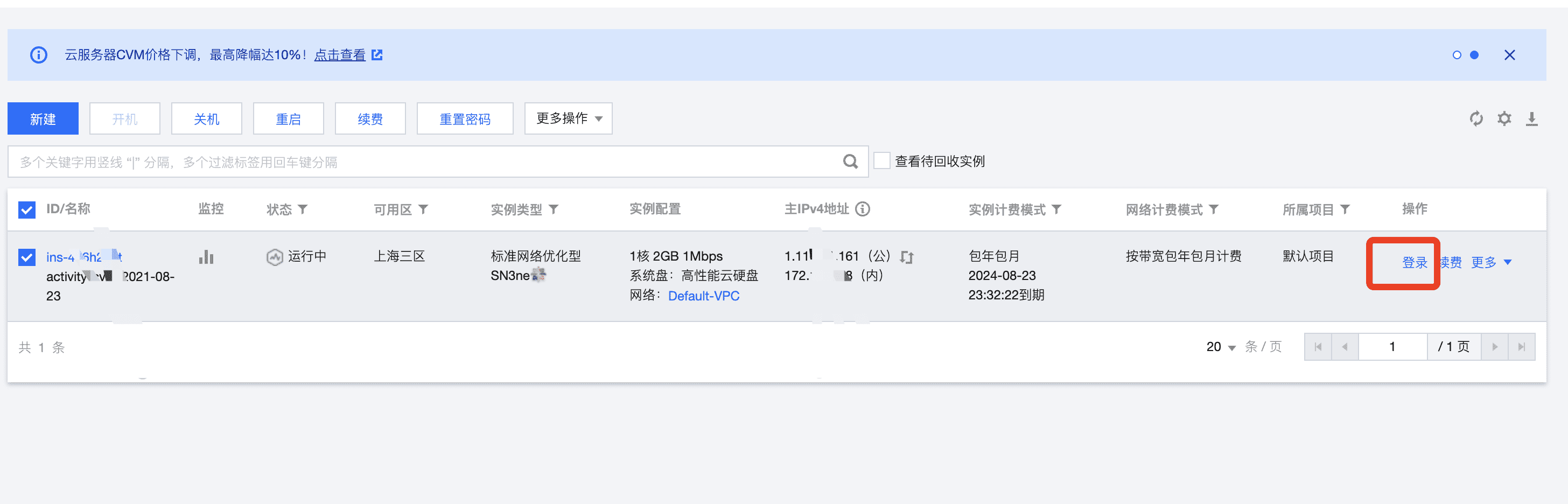Close the price notice banner
Viewport: 1568px width, 504px height.
pyautogui.click(x=1509, y=55)
